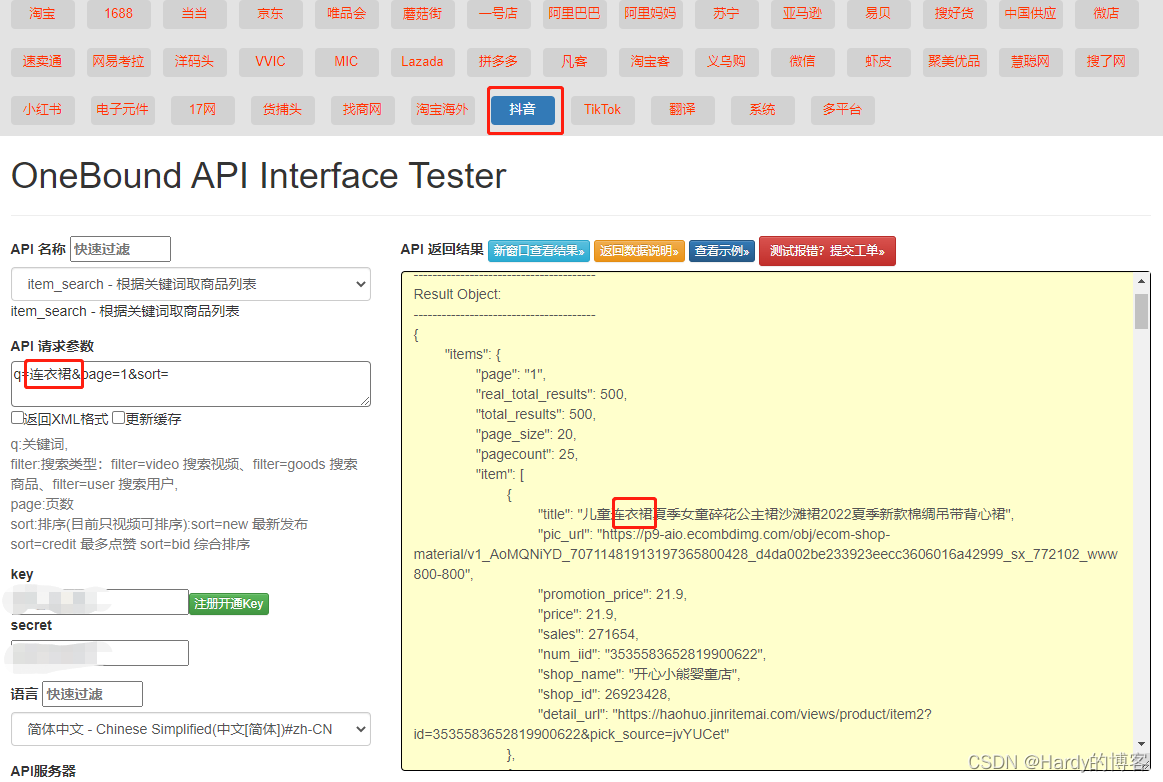This screenshot has height=782, width=1163.
Task: Select the 聚美优品 platform tab
Action: click(x=954, y=62)
